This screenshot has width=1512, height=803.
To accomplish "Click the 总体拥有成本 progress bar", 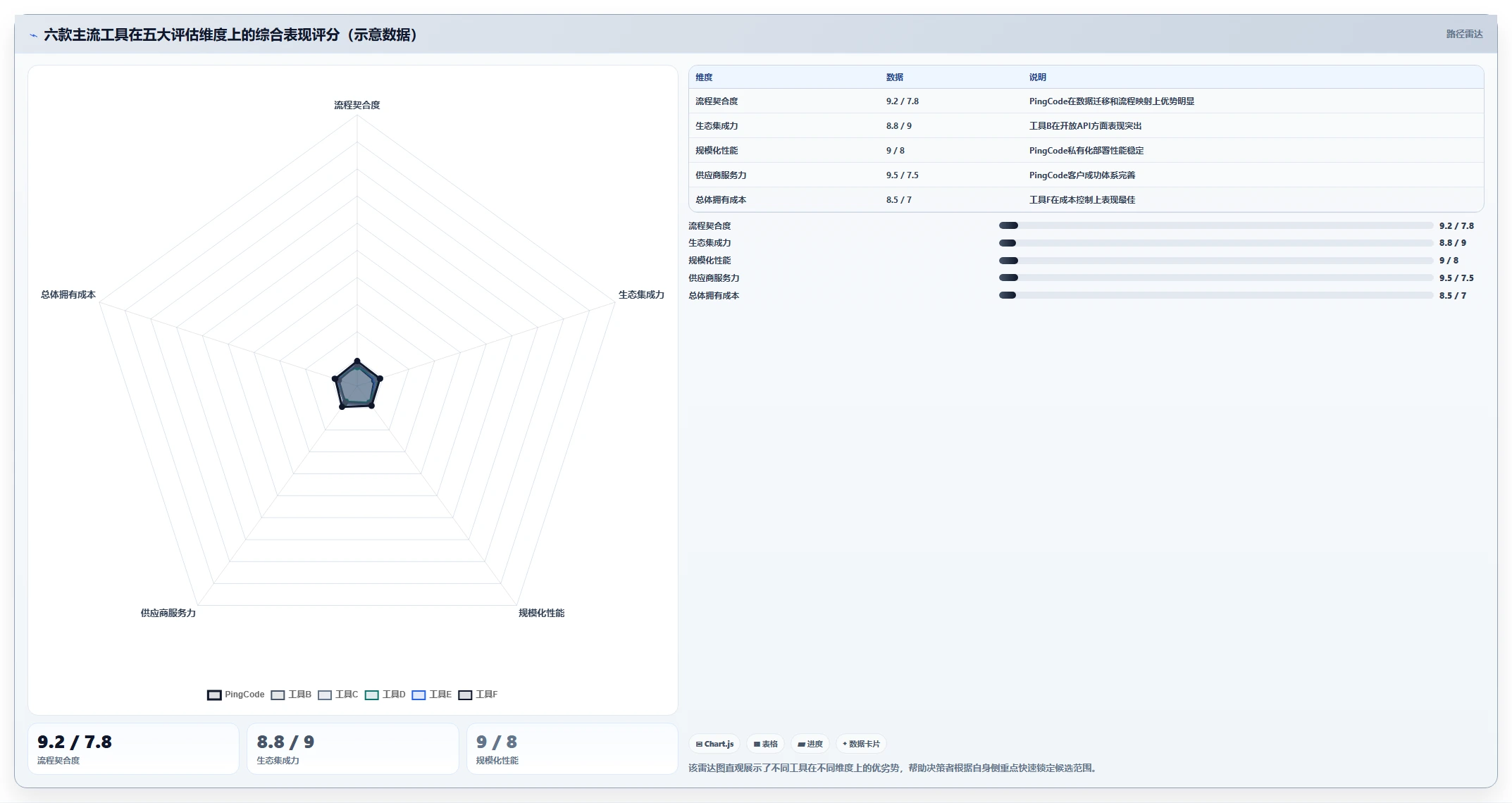I will pyautogui.click(x=1216, y=295).
